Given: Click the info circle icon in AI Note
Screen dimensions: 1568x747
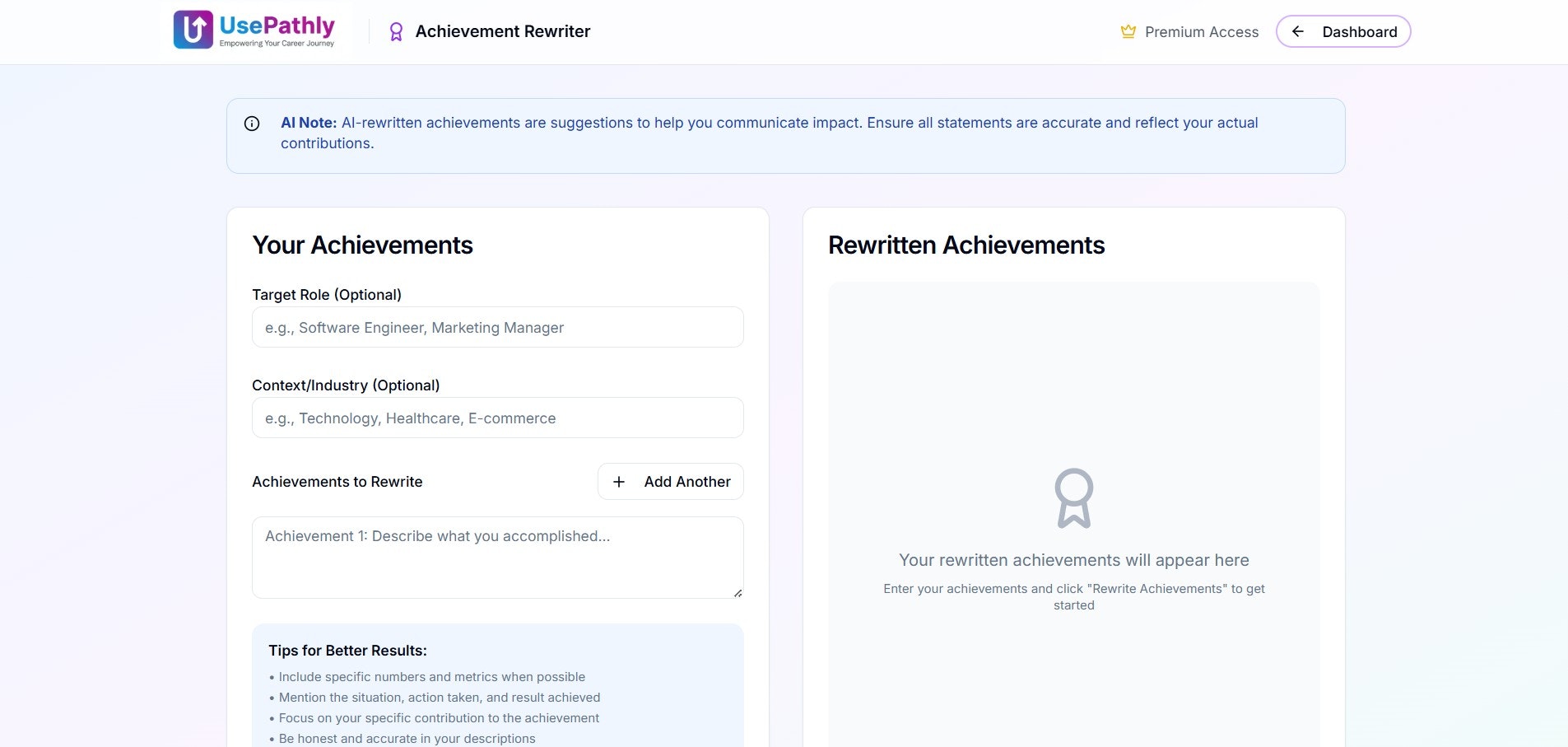Looking at the screenshot, I should (252, 124).
